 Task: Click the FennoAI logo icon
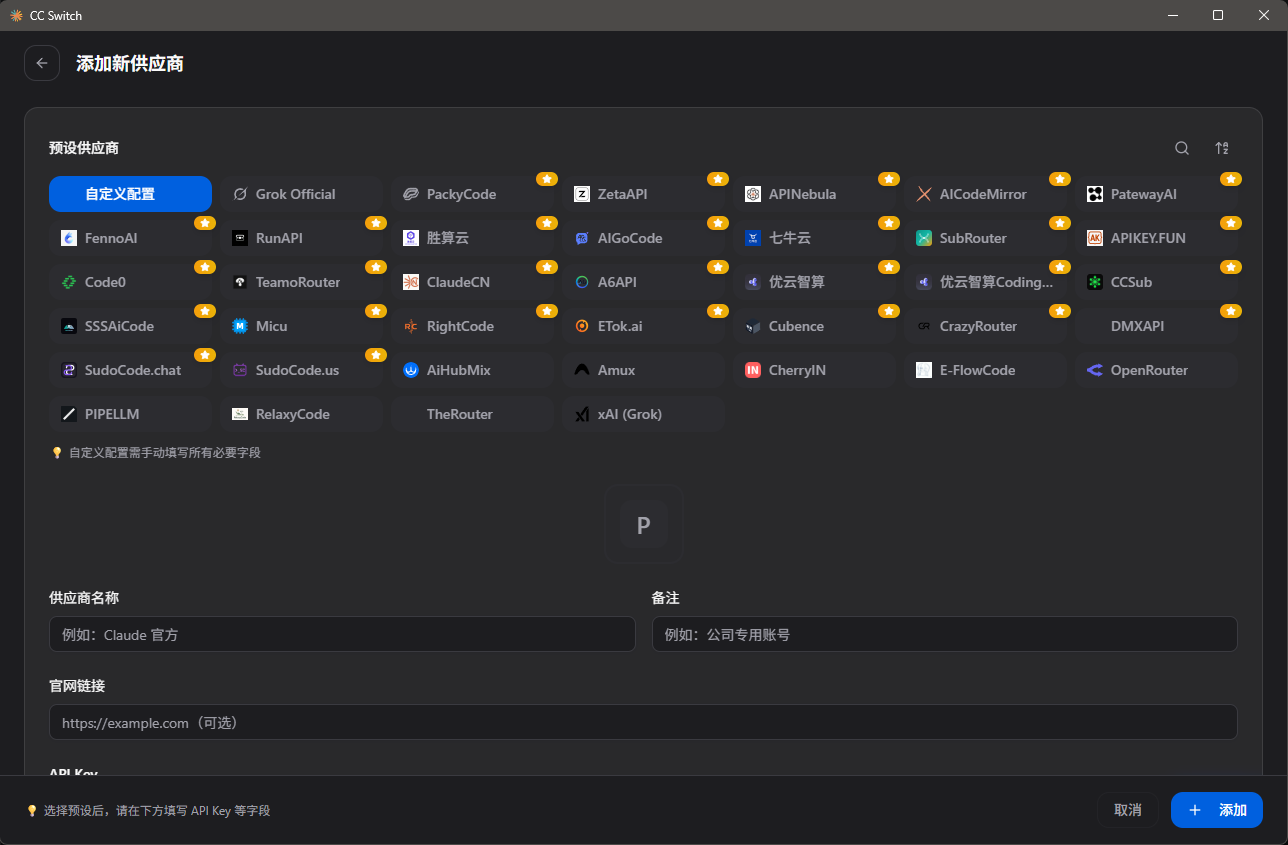(x=69, y=238)
